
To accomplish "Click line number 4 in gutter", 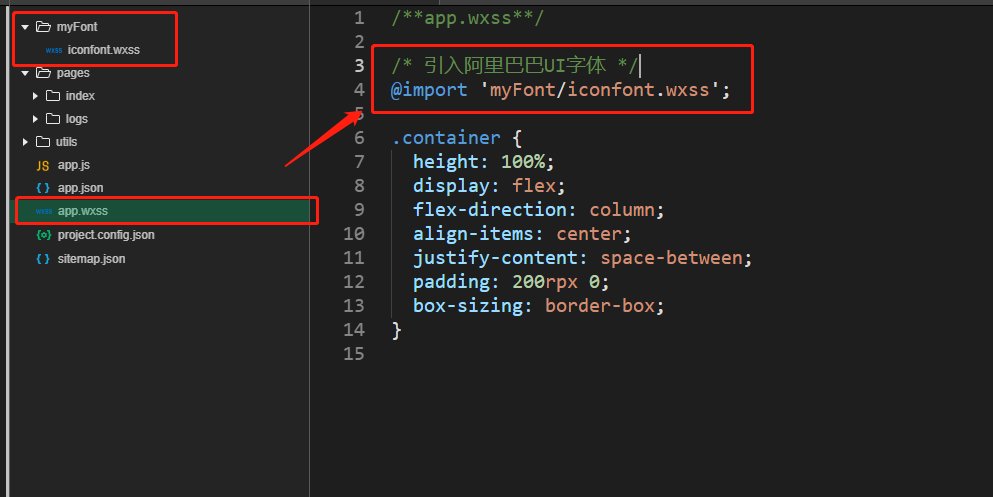I will coord(359,90).
